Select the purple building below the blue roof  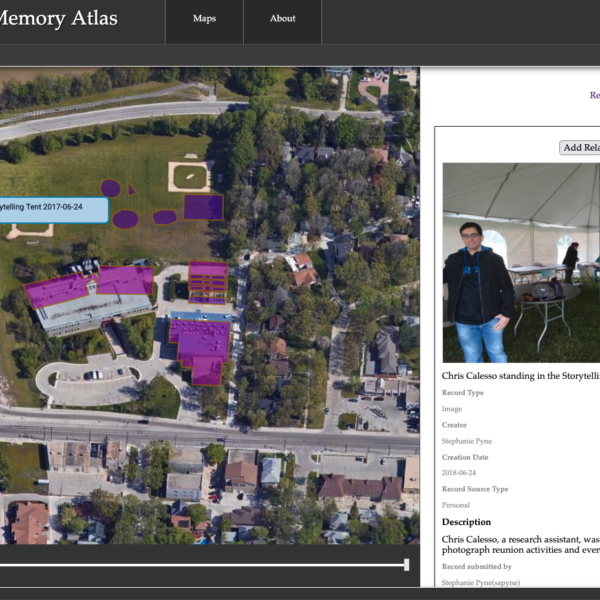pos(203,347)
